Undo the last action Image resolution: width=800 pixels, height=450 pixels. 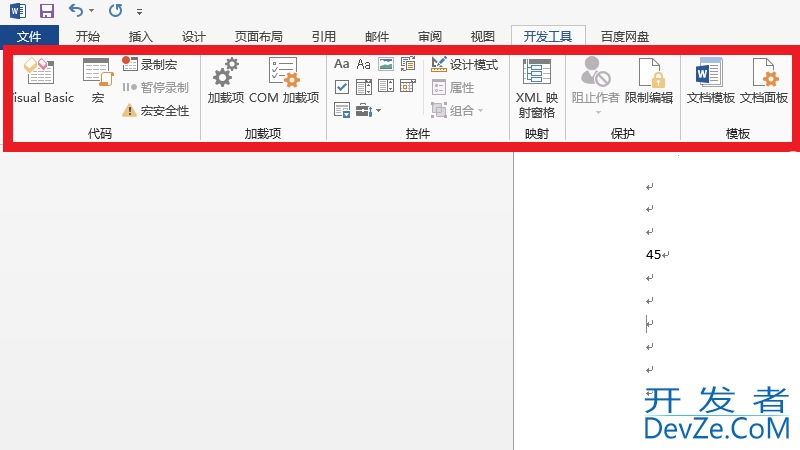click(x=76, y=10)
